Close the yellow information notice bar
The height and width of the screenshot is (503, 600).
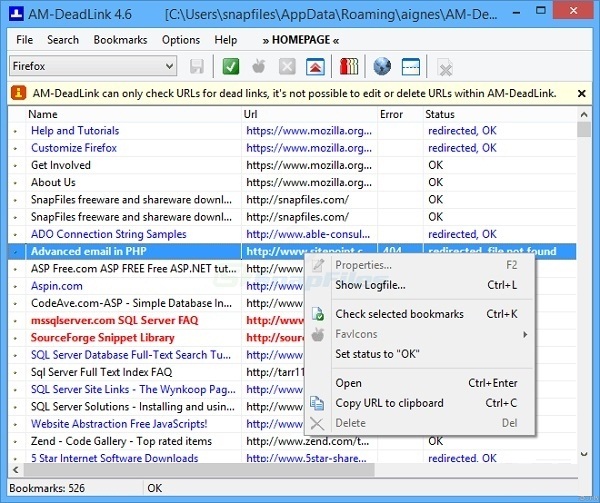pyautogui.click(x=582, y=93)
